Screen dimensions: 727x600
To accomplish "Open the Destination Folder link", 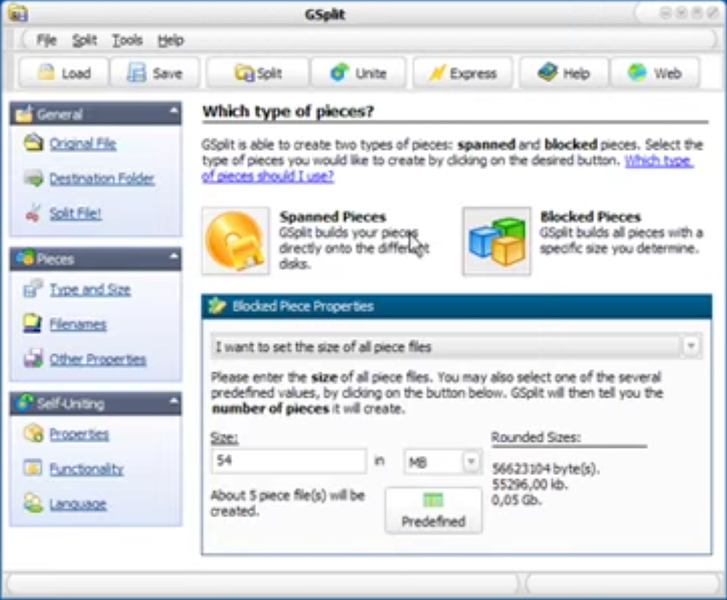I will pyautogui.click(x=102, y=179).
